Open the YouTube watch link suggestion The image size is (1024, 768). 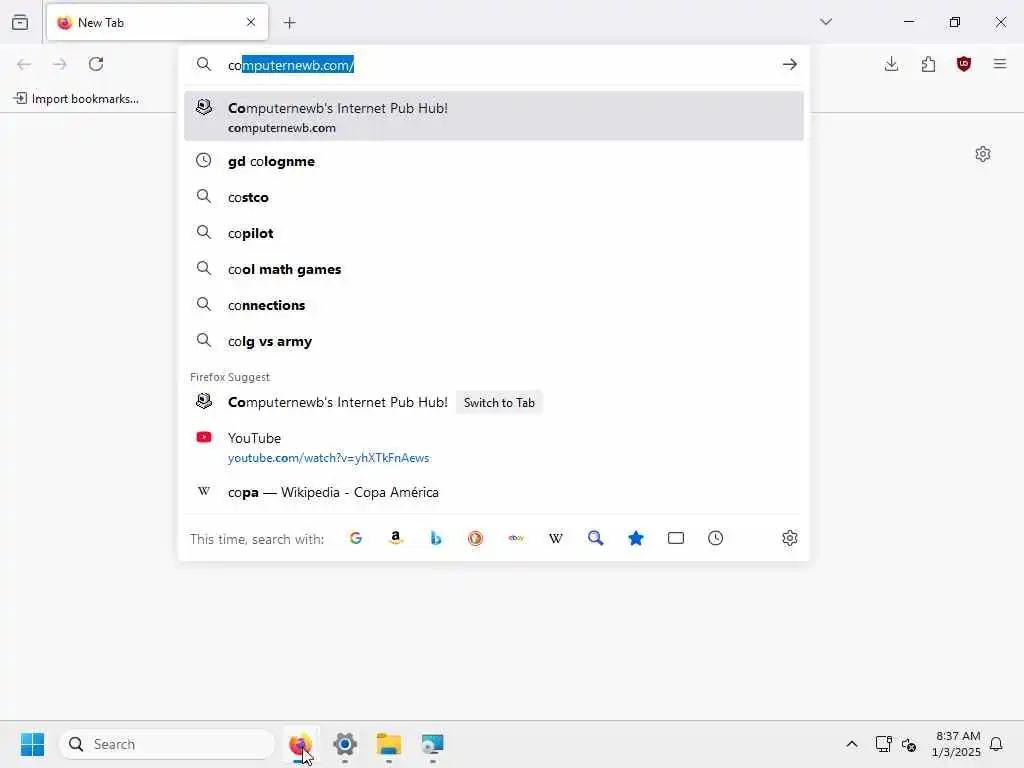coord(494,447)
